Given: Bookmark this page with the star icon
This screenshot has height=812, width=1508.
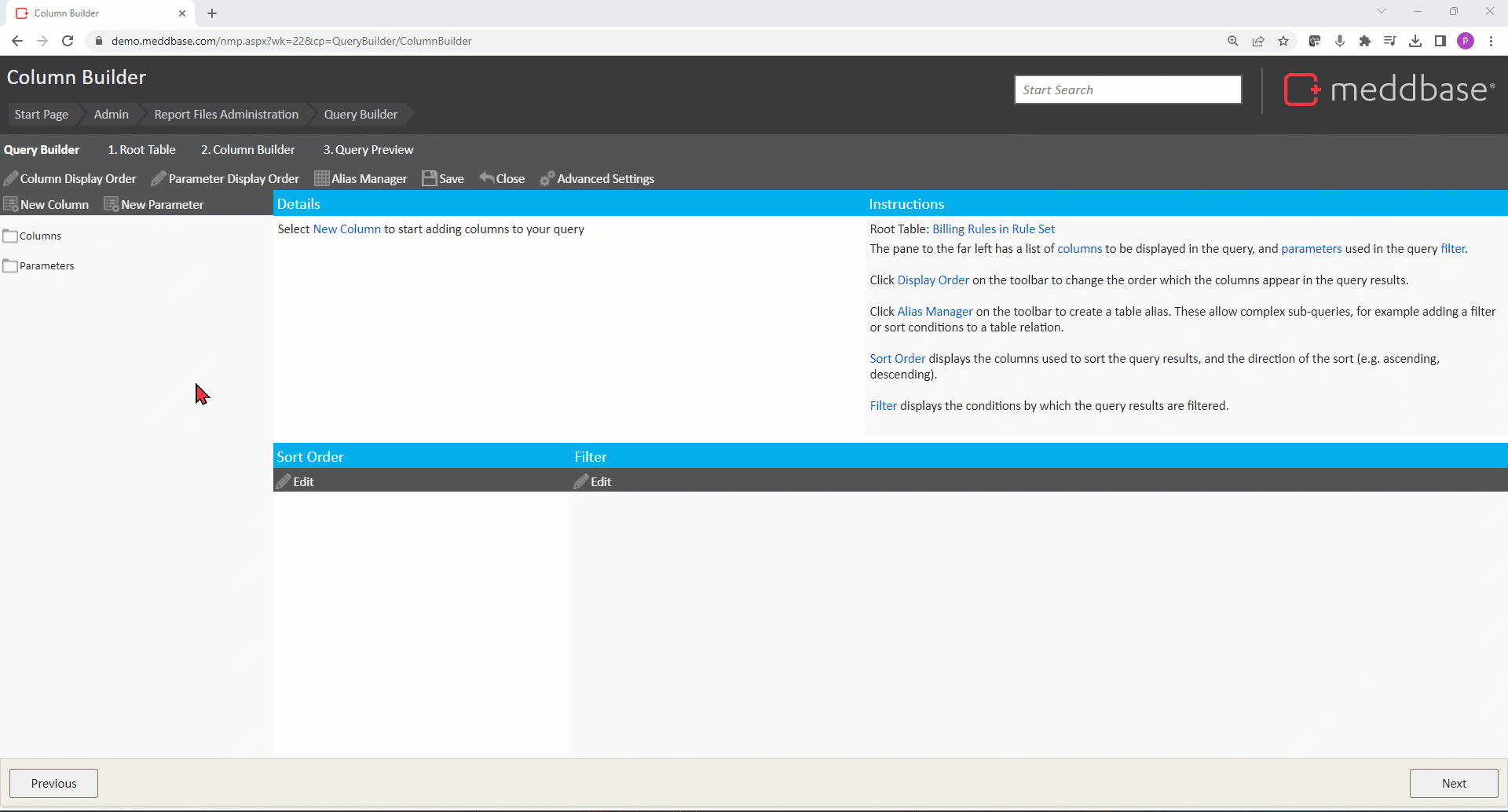Looking at the screenshot, I should (x=1283, y=41).
